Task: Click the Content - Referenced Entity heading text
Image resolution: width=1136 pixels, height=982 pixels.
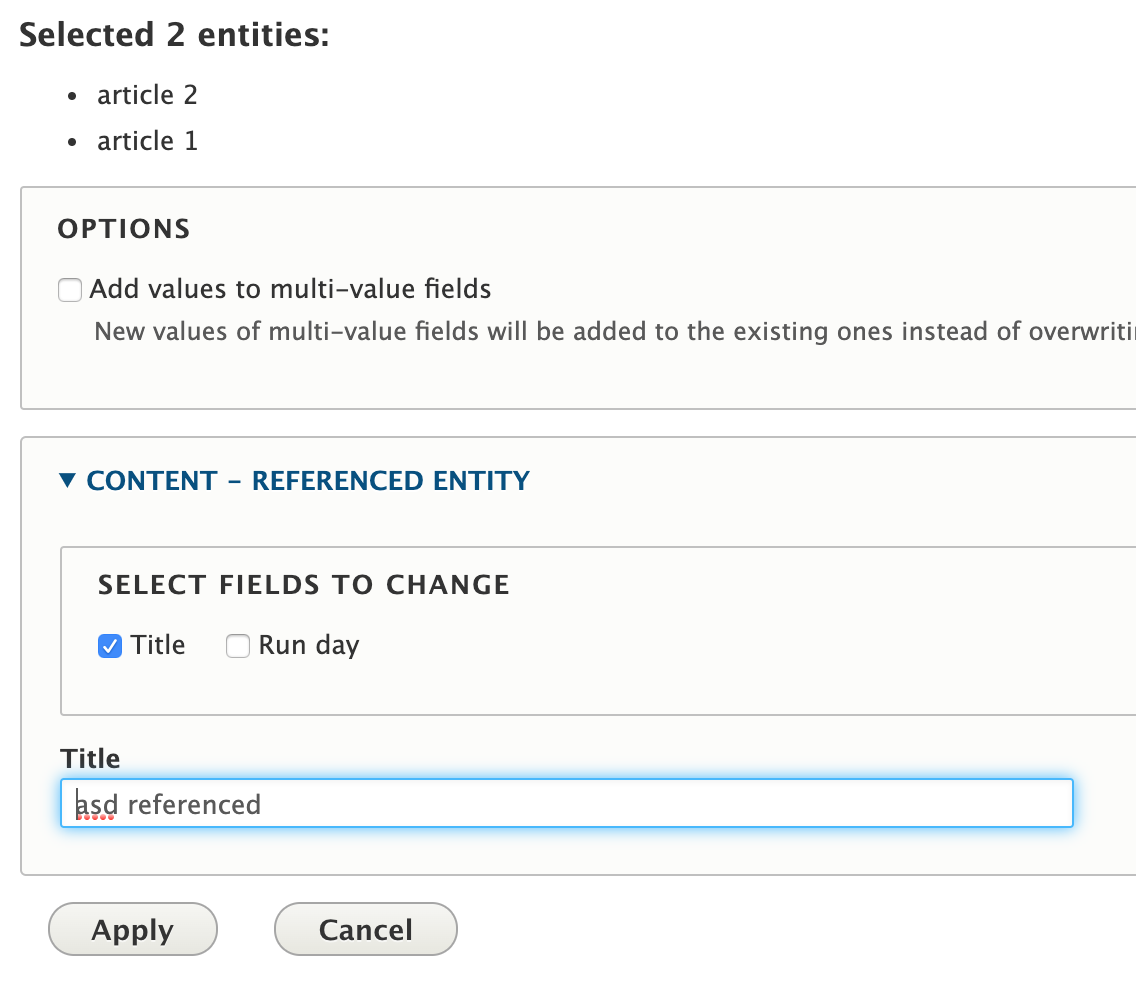Action: (x=308, y=481)
